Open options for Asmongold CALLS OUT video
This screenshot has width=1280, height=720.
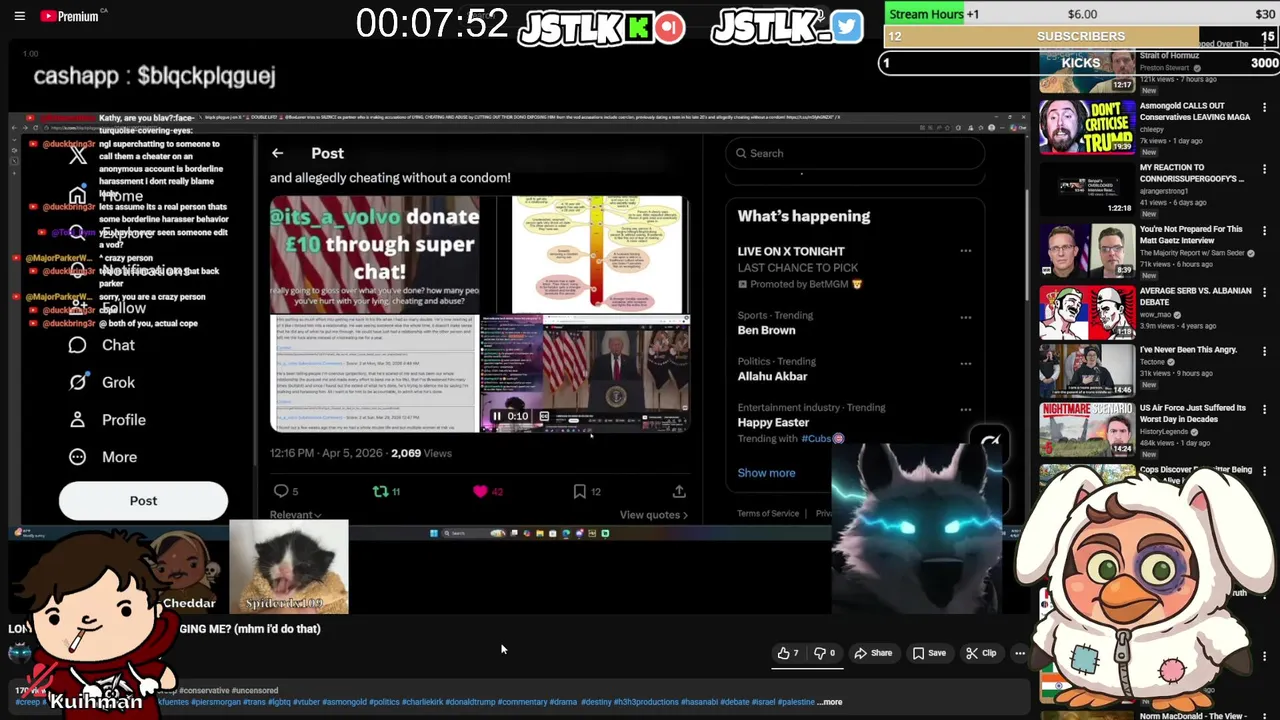1264,108
